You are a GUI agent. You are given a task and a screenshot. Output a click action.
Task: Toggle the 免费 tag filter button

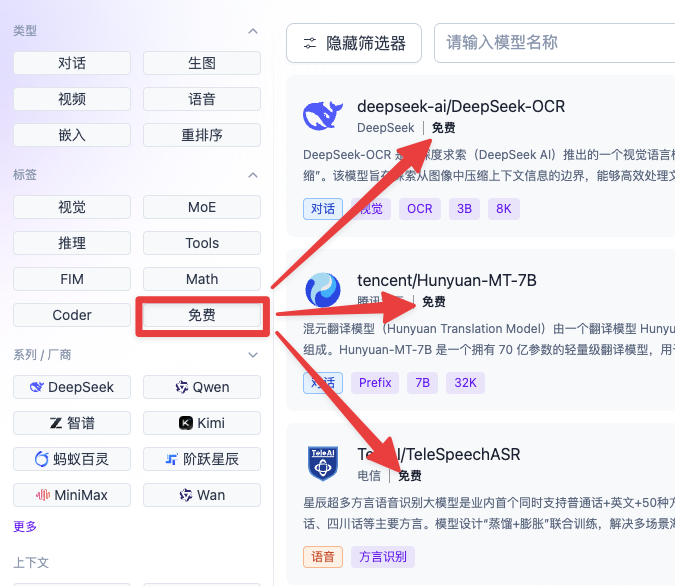point(202,315)
